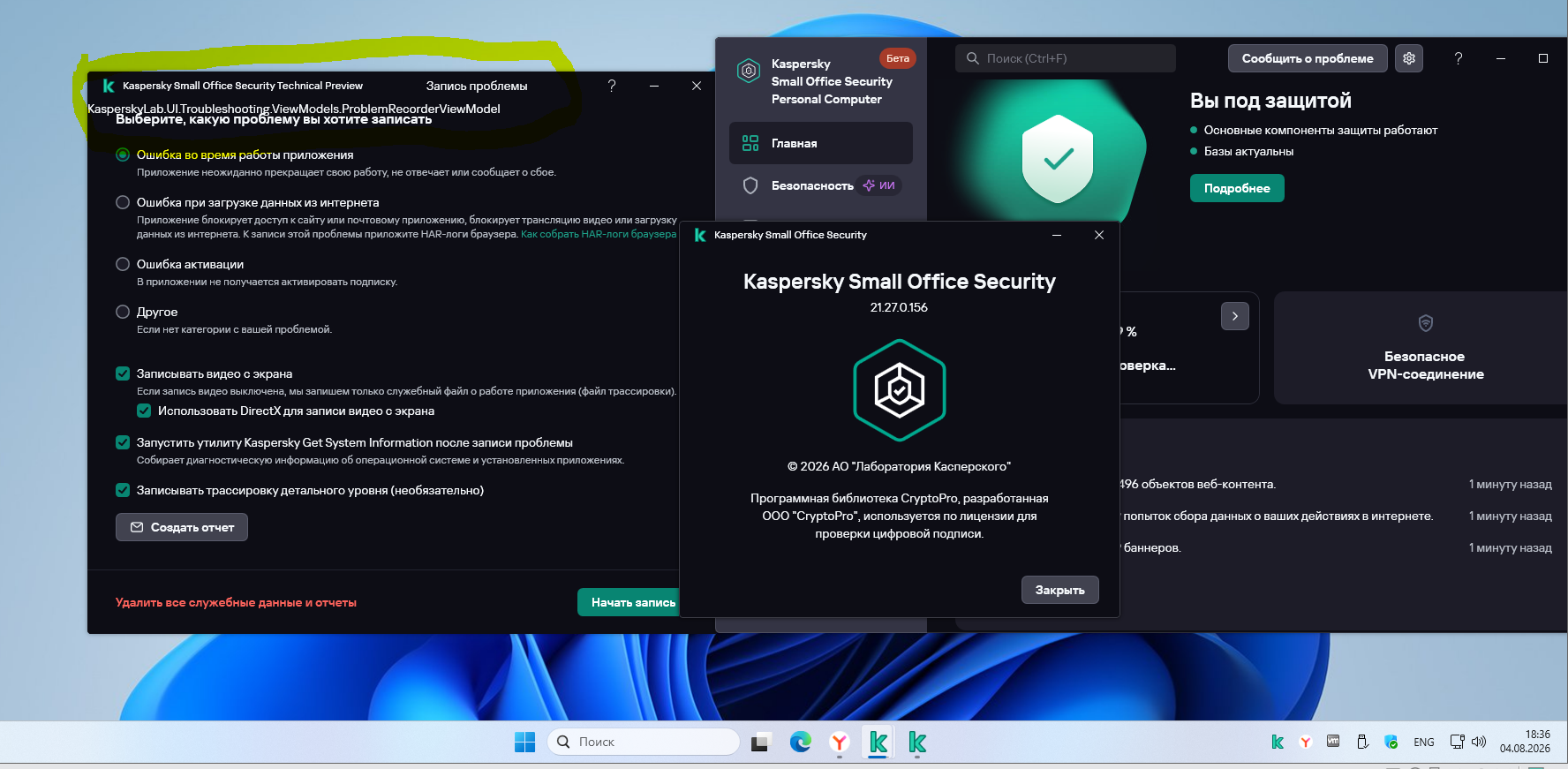Select "Ошибка при загрузке данных из интернета" option
Screen dimensions: 1568x769
tap(123, 202)
